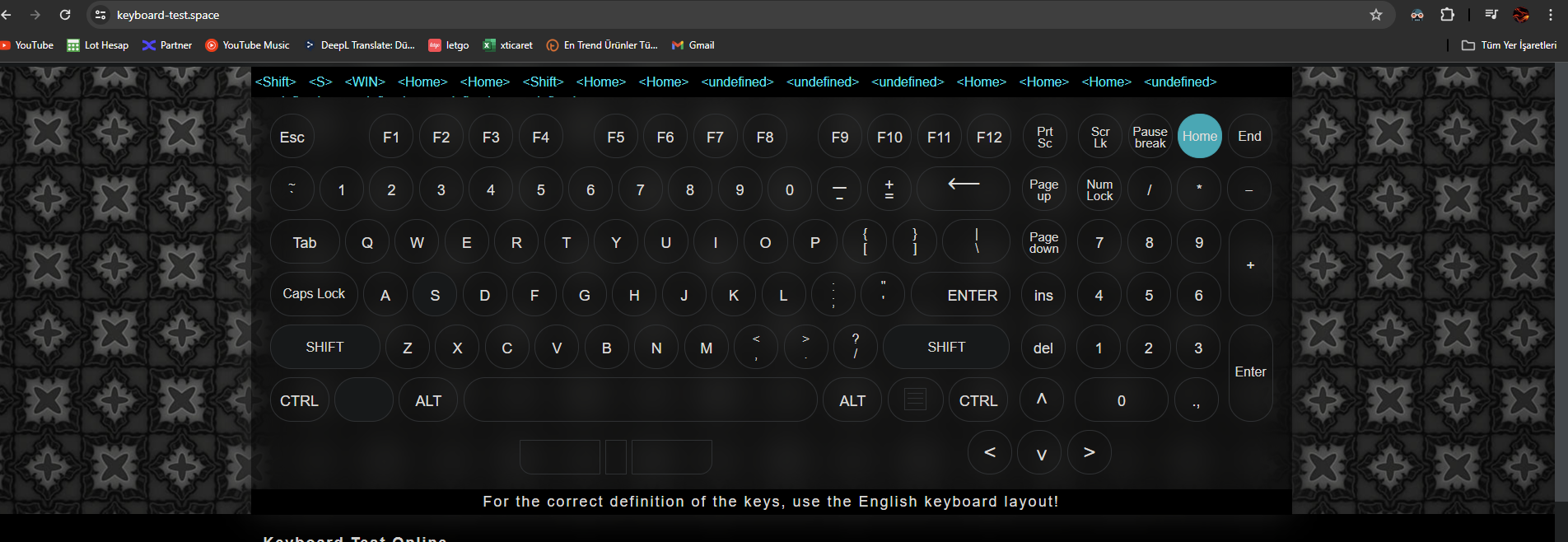Click the Page down key
1568x542 pixels.
[1044, 242]
